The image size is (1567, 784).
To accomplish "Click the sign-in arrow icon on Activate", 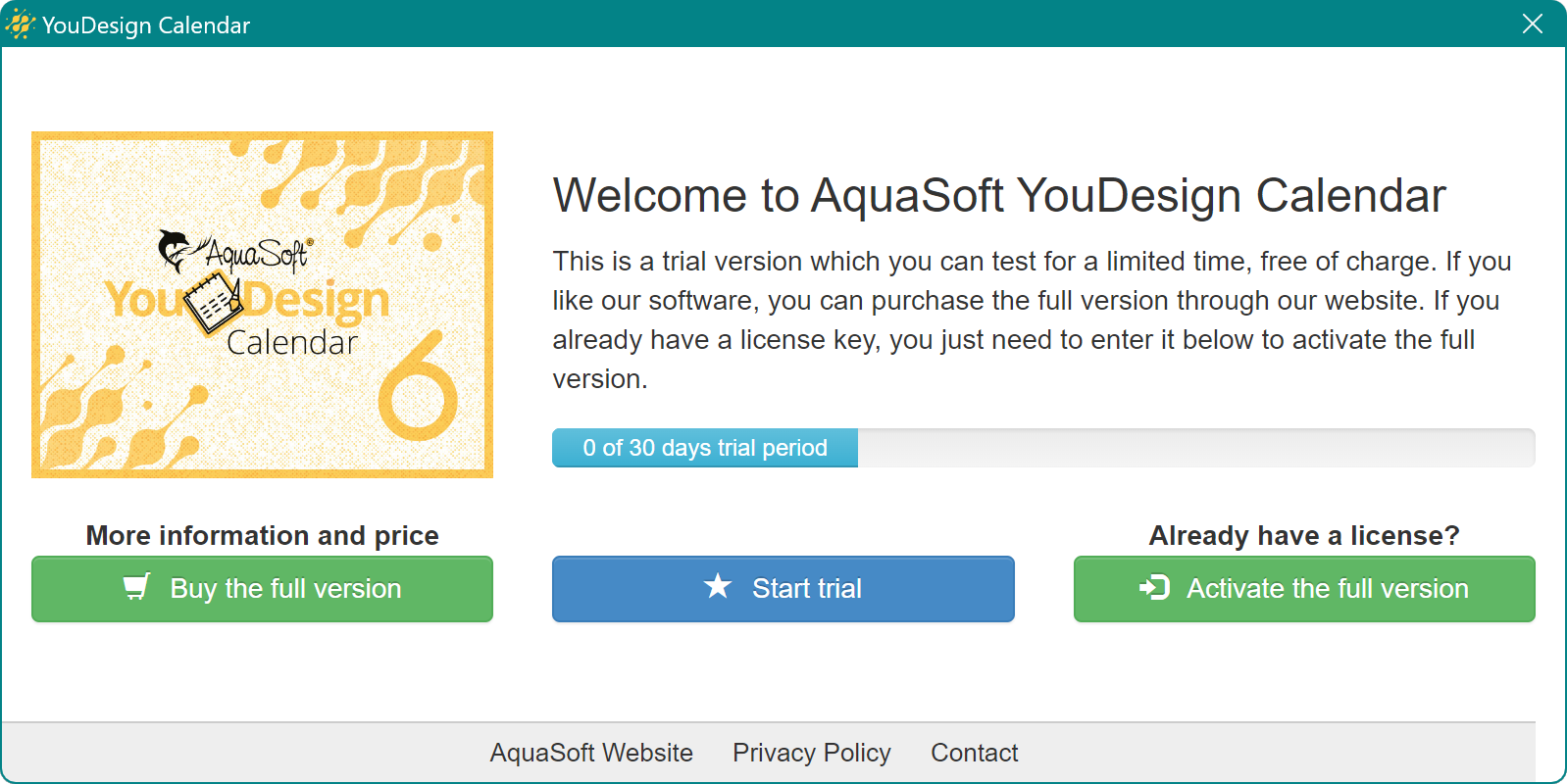I will coord(1154,587).
